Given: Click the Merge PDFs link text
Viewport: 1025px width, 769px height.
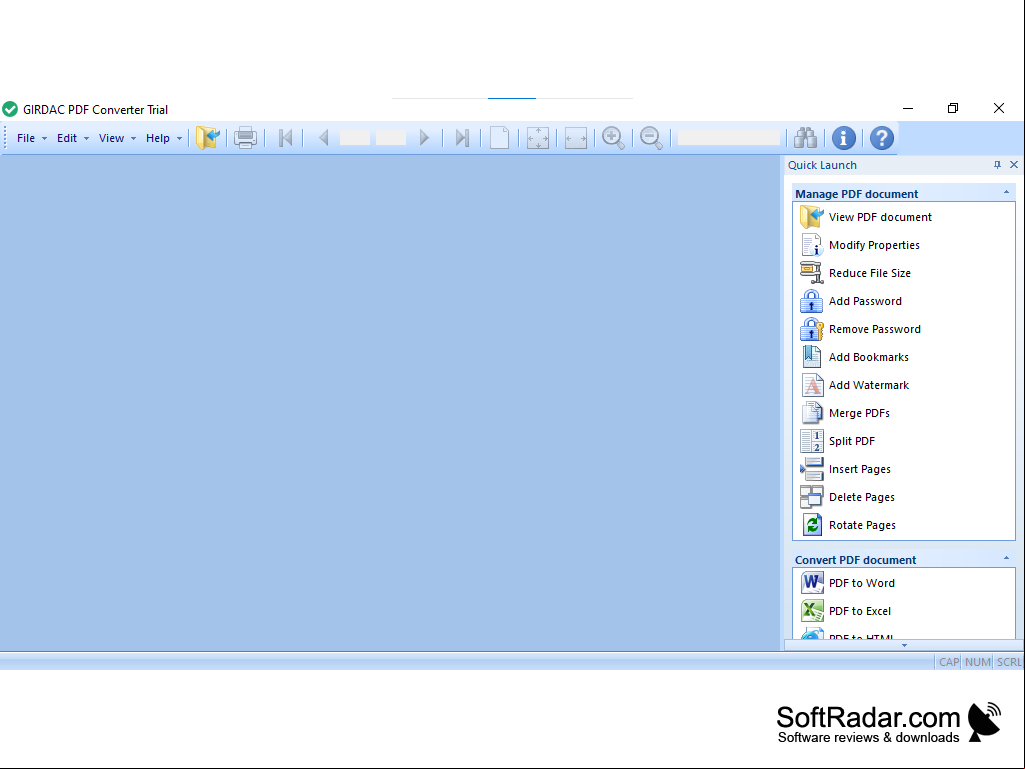Looking at the screenshot, I should click(x=859, y=413).
